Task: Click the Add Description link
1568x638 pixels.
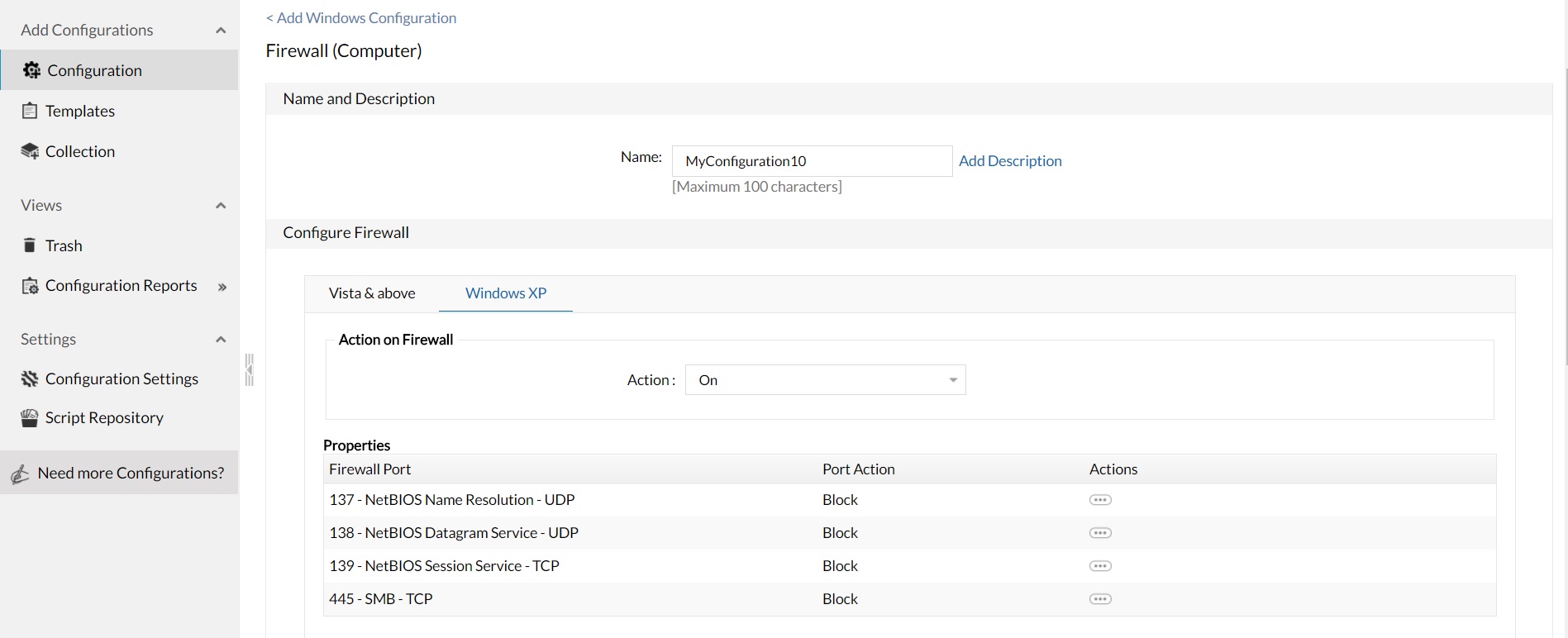Action: point(1010,161)
